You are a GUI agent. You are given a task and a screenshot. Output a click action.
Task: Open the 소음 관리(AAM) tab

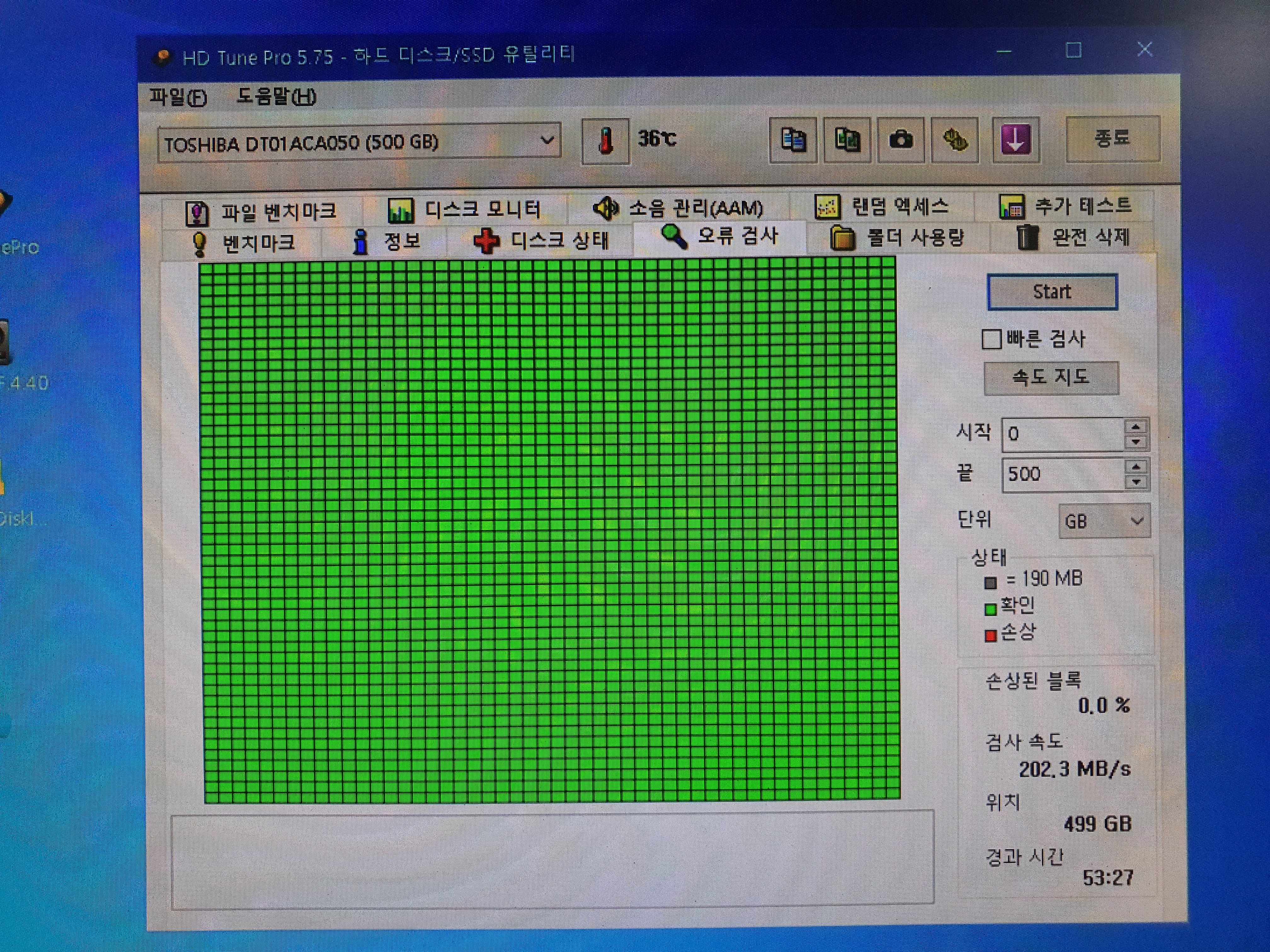pyautogui.click(x=679, y=208)
